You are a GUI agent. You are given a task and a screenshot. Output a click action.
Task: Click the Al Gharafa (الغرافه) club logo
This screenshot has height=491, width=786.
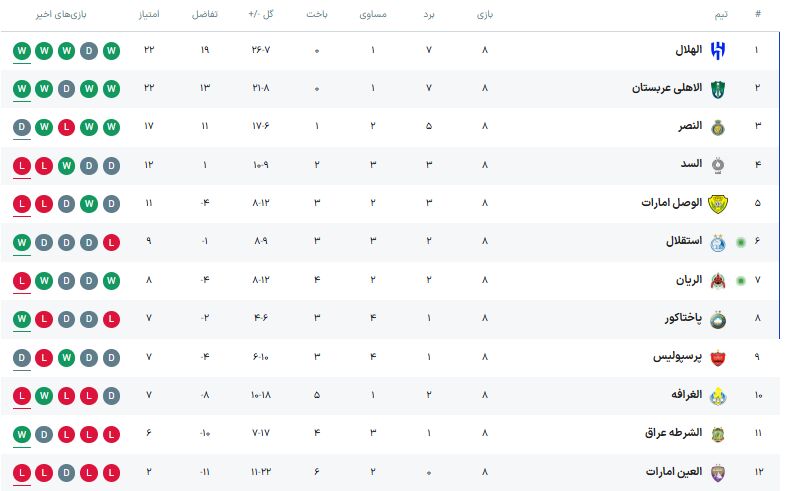717,395
